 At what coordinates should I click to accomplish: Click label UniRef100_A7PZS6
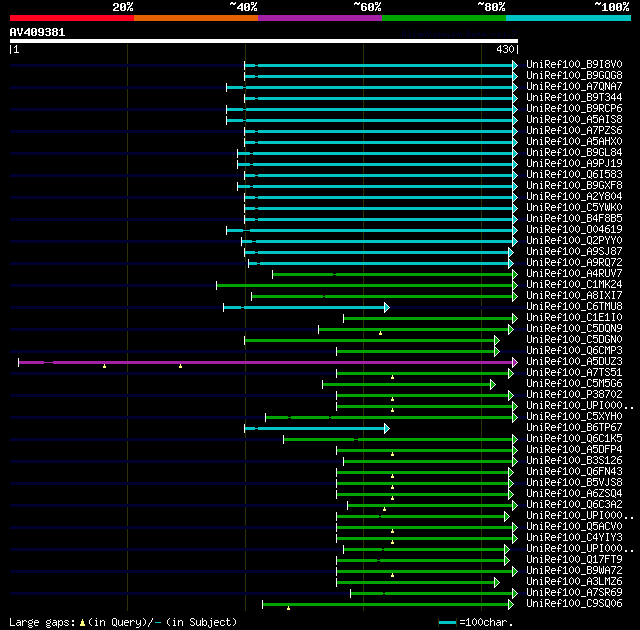(574, 131)
